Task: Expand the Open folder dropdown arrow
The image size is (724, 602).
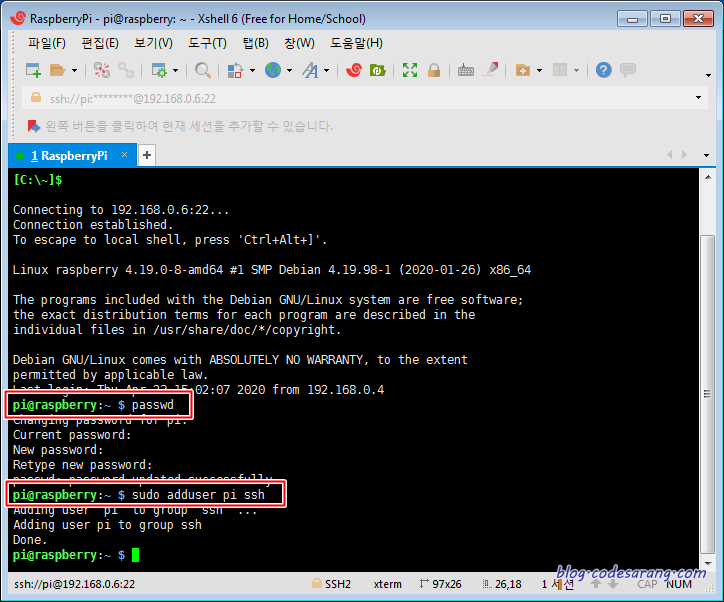Action: pos(74,71)
